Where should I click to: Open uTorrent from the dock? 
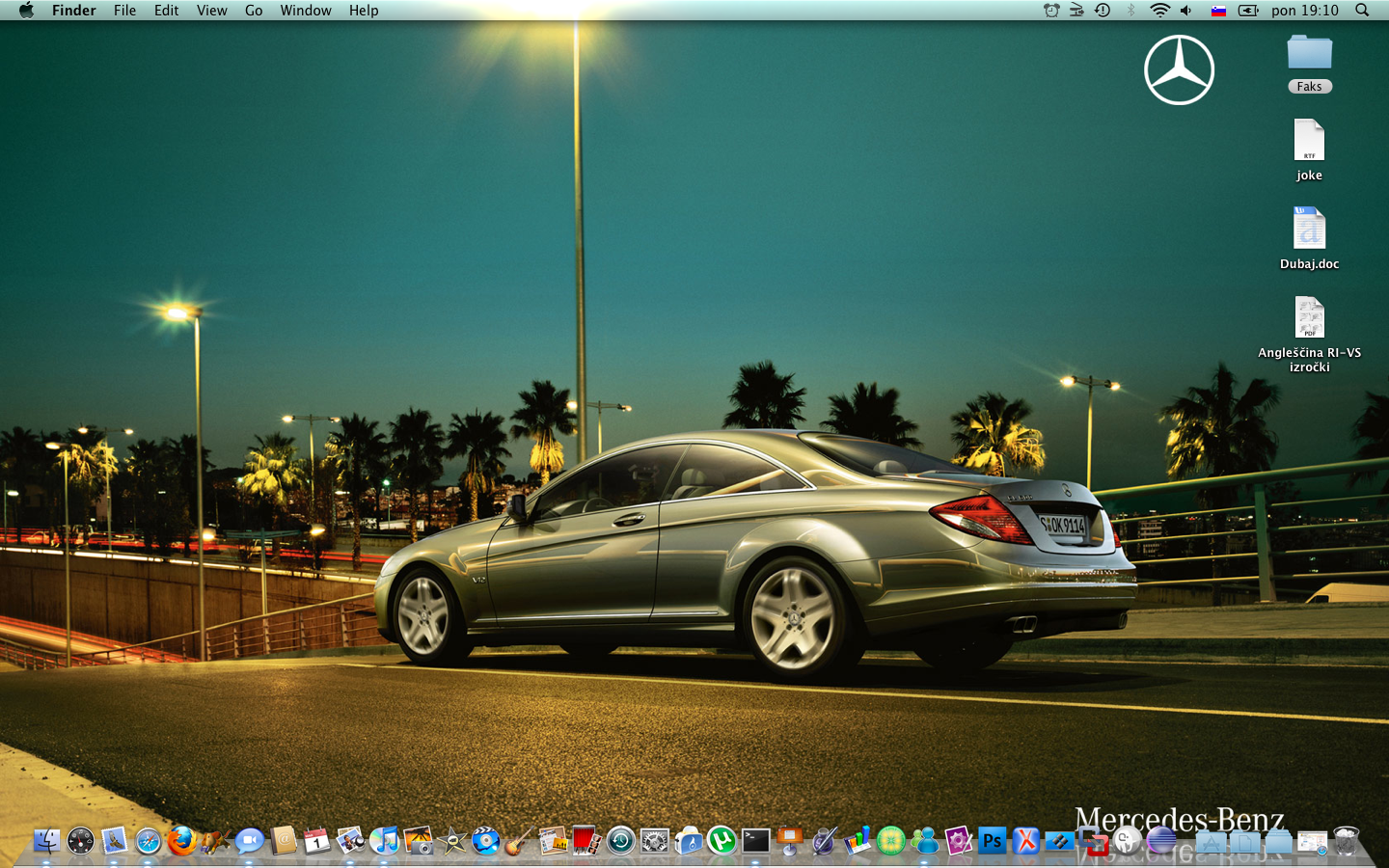722,841
